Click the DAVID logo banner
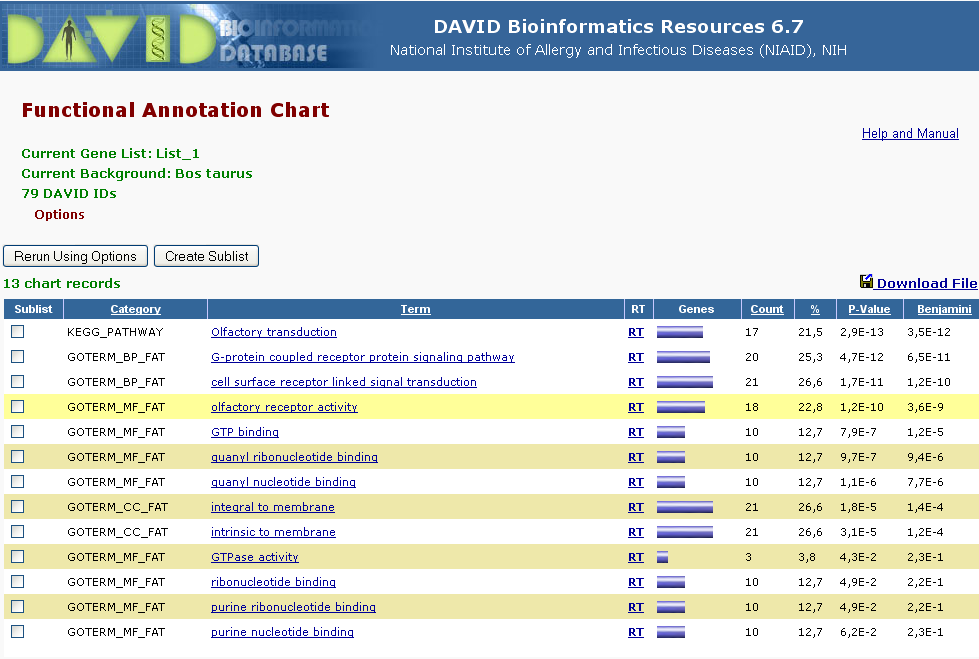The height and width of the screenshot is (659, 979). coord(187,35)
